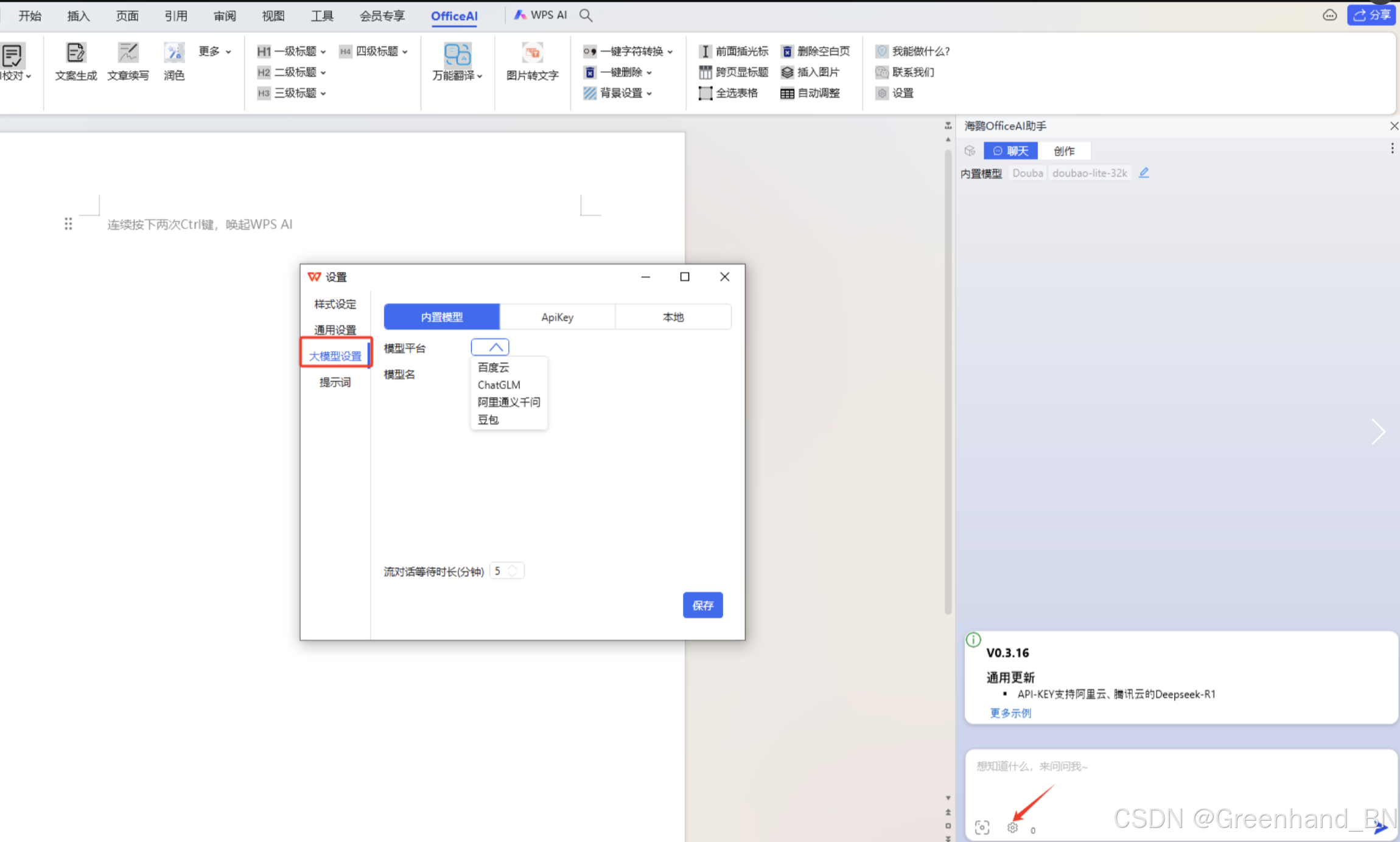
Task: Open the 更多示例 link
Action: click(x=1010, y=713)
